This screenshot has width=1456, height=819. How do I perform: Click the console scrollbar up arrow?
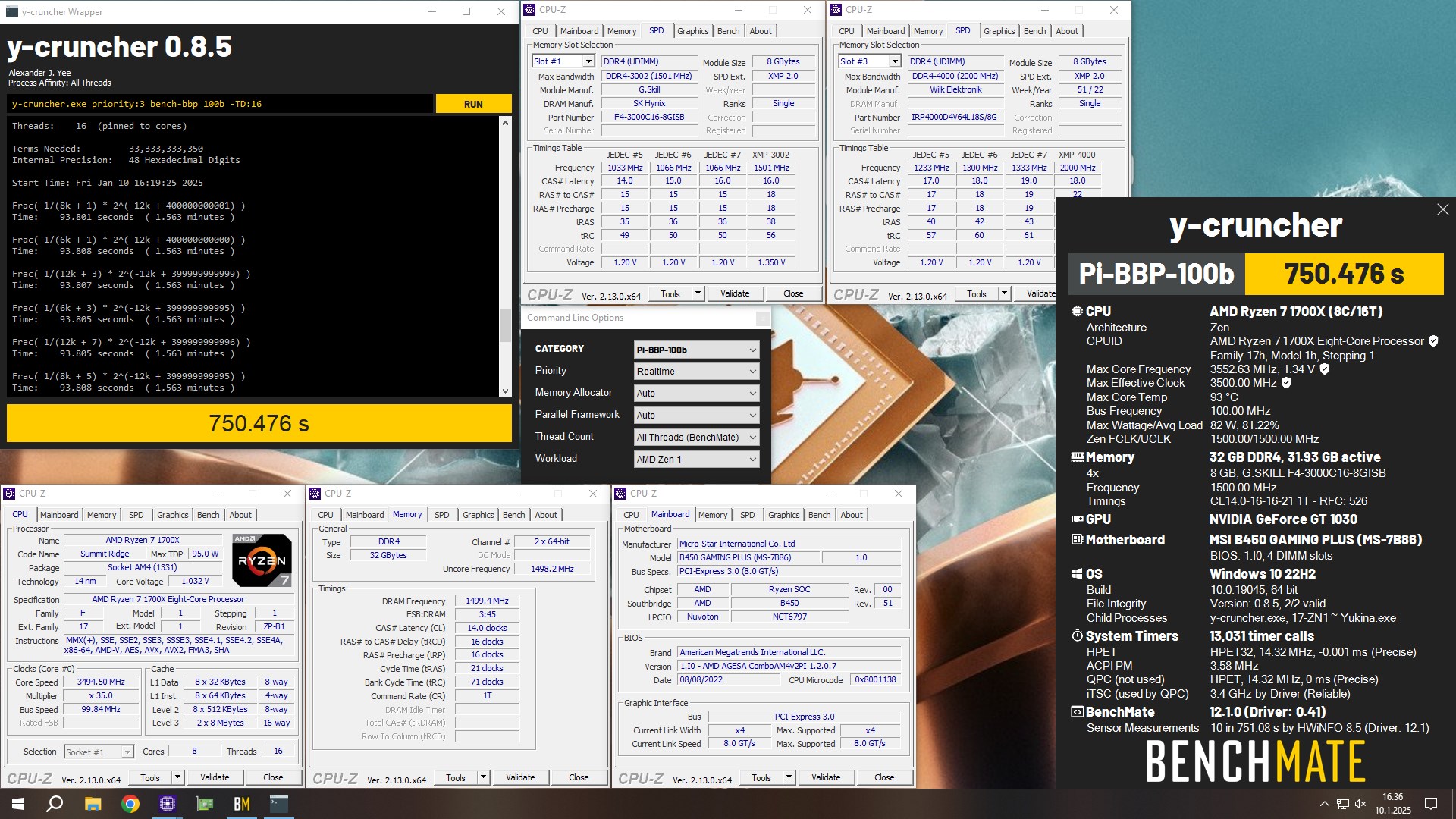(506, 122)
